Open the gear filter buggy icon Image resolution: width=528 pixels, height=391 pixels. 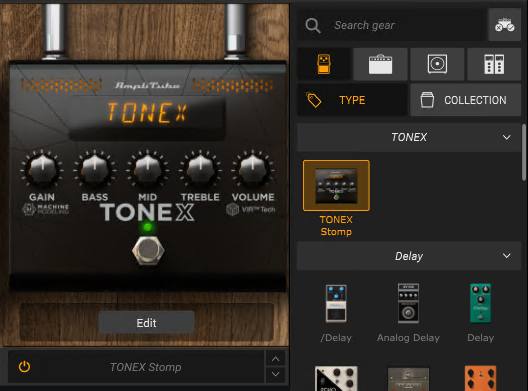coord(504,25)
